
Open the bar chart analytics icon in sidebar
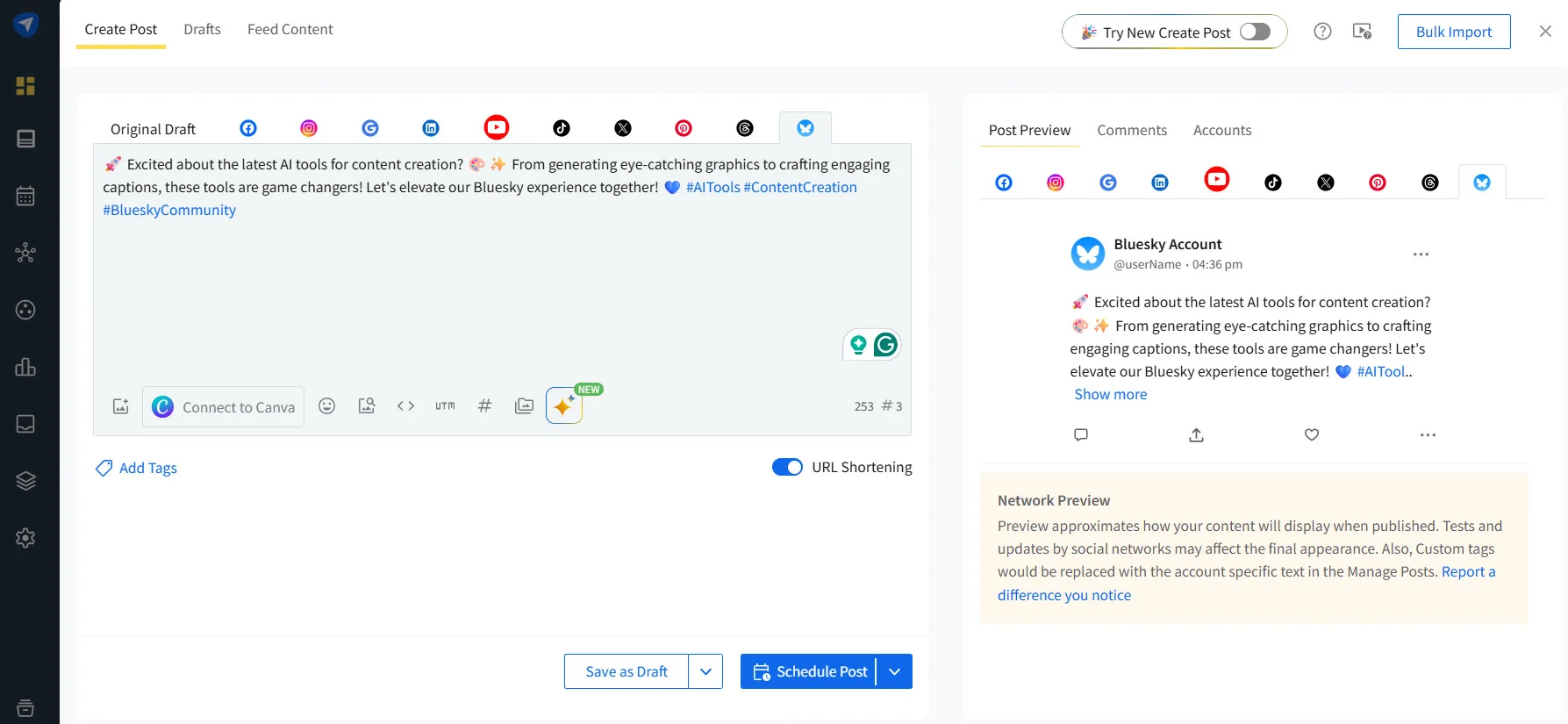point(25,367)
